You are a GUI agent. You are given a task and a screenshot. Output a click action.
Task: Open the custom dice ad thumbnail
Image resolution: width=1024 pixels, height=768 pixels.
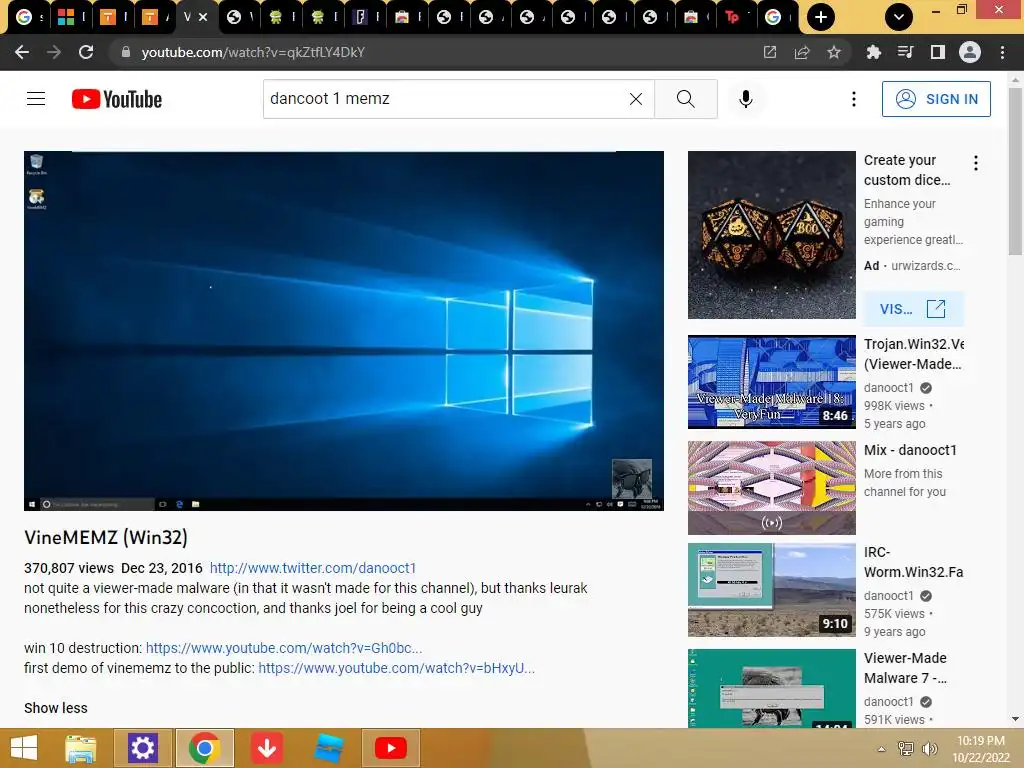click(772, 235)
